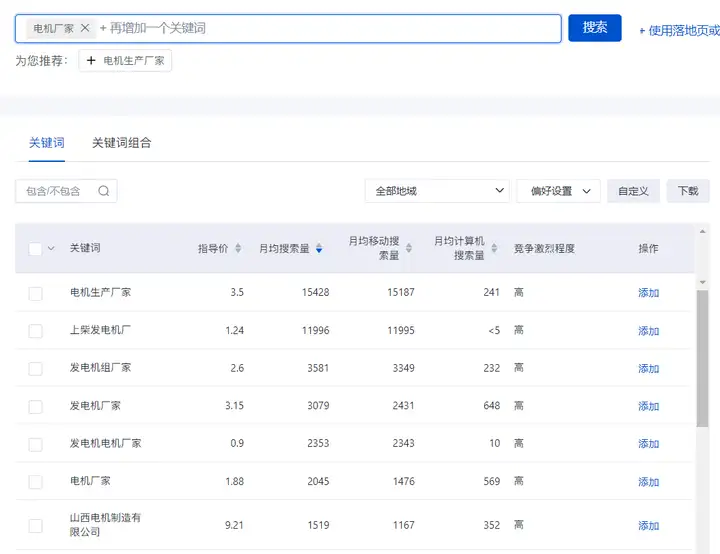Click the scrollbar up arrow

(703, 232)
